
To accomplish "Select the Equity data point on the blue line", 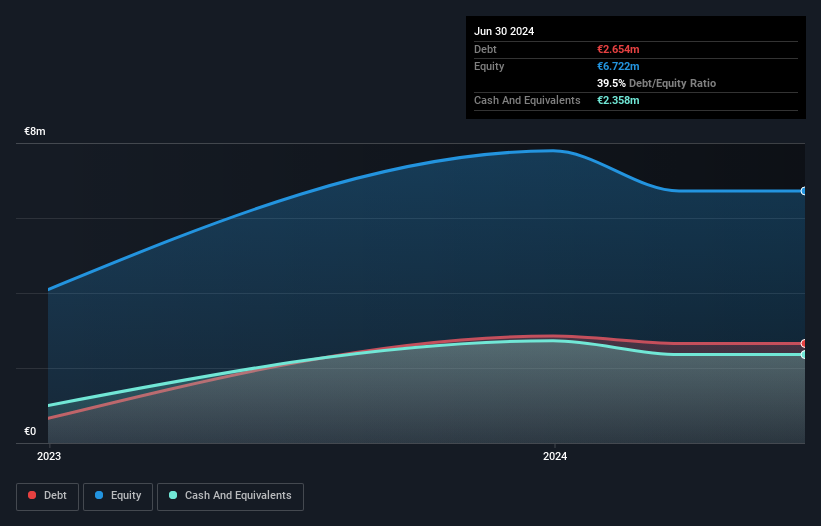I will (804, 191).
